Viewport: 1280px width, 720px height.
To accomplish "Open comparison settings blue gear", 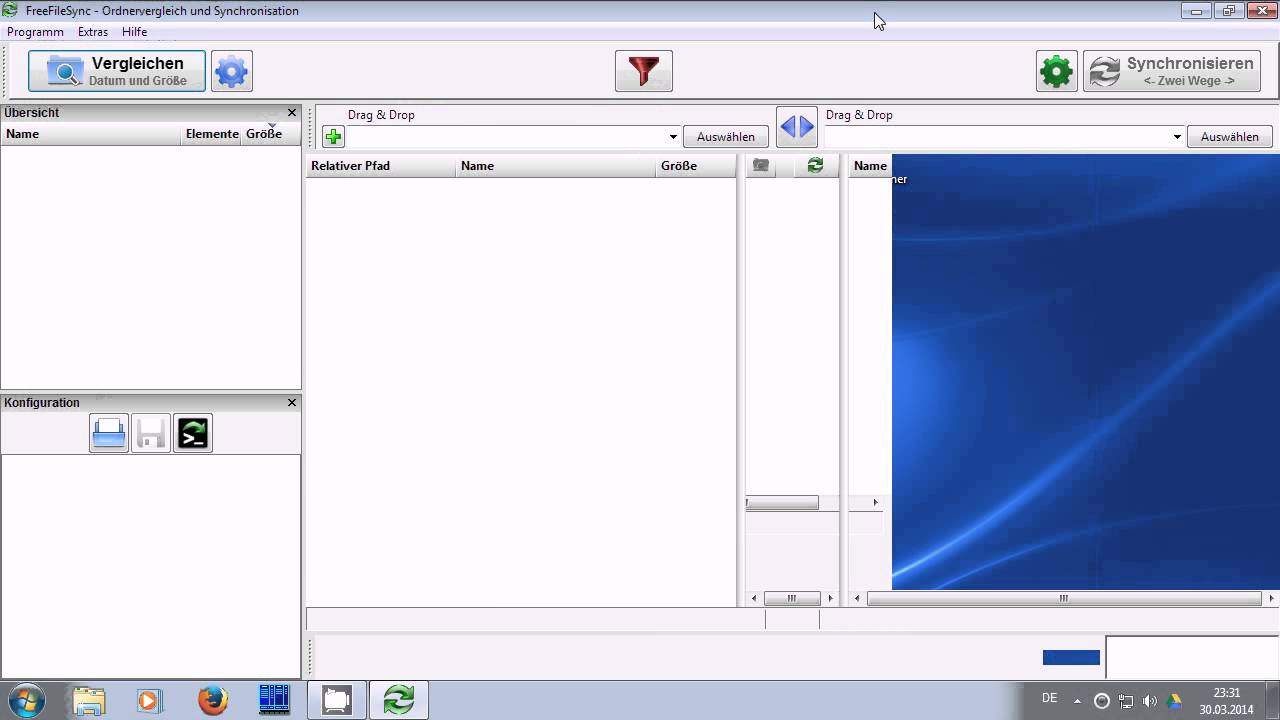I will (x=232, y=71).
